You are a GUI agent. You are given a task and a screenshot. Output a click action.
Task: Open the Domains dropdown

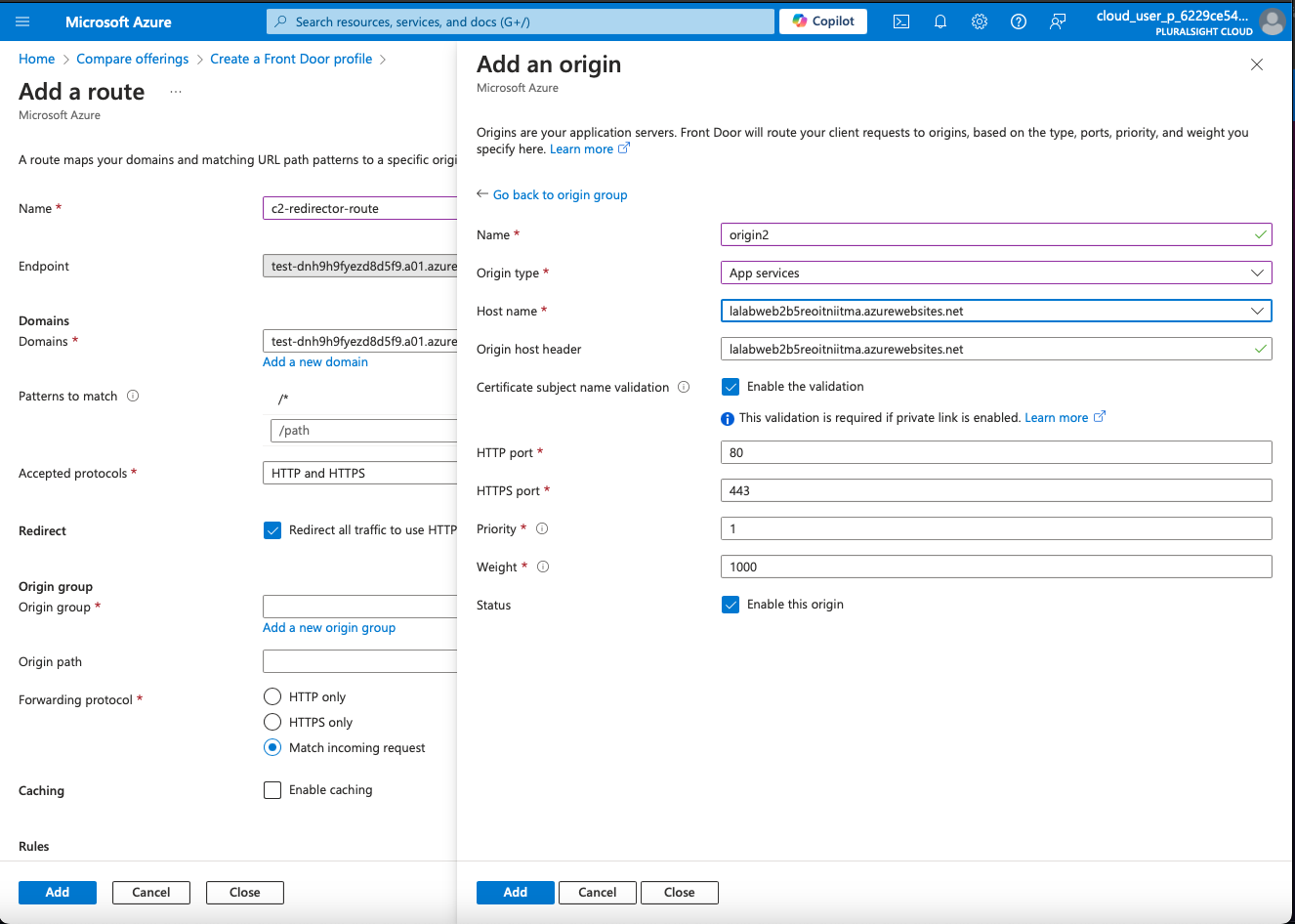(x=360, y=341)
